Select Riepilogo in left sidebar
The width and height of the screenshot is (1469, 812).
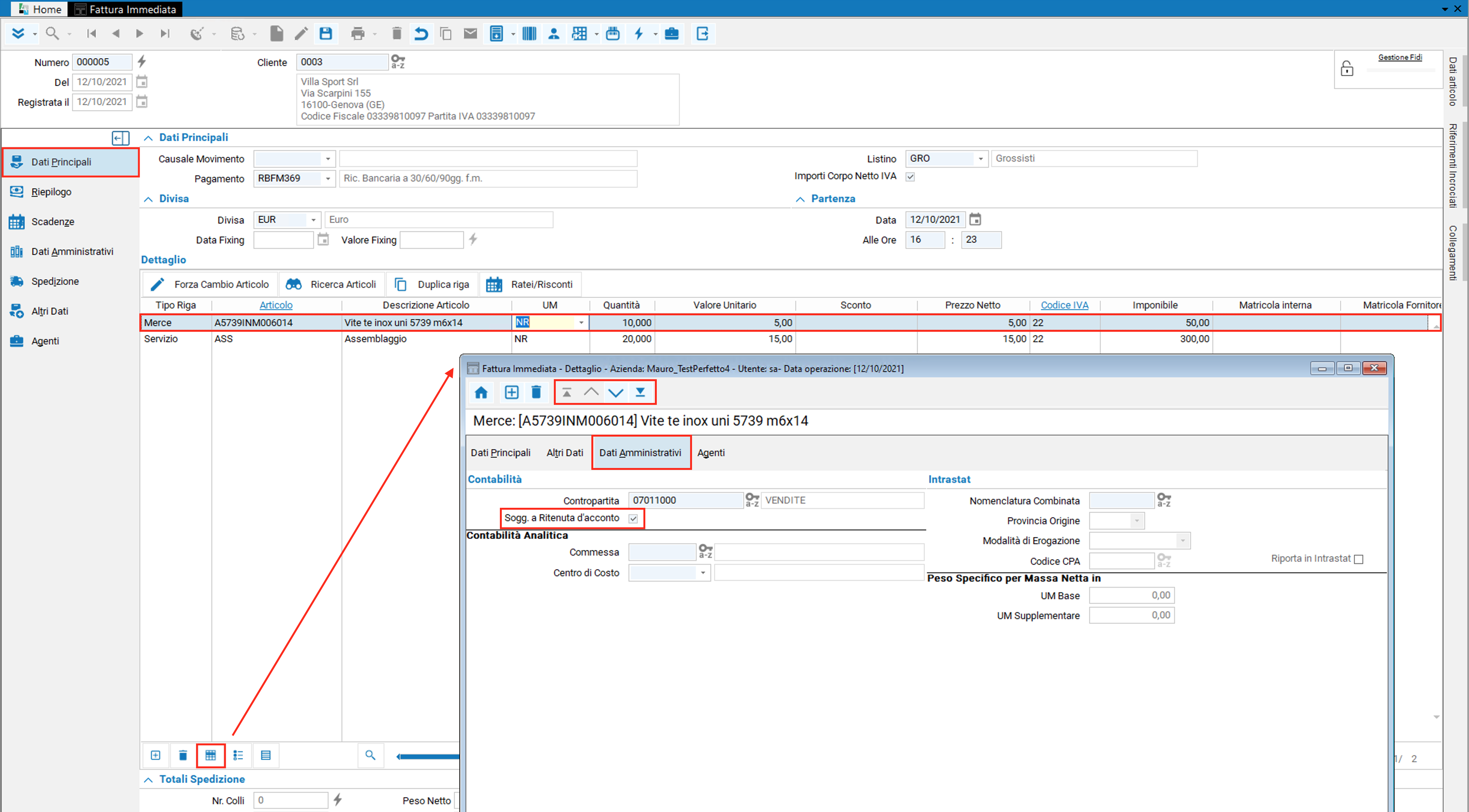tap(70, 192)
